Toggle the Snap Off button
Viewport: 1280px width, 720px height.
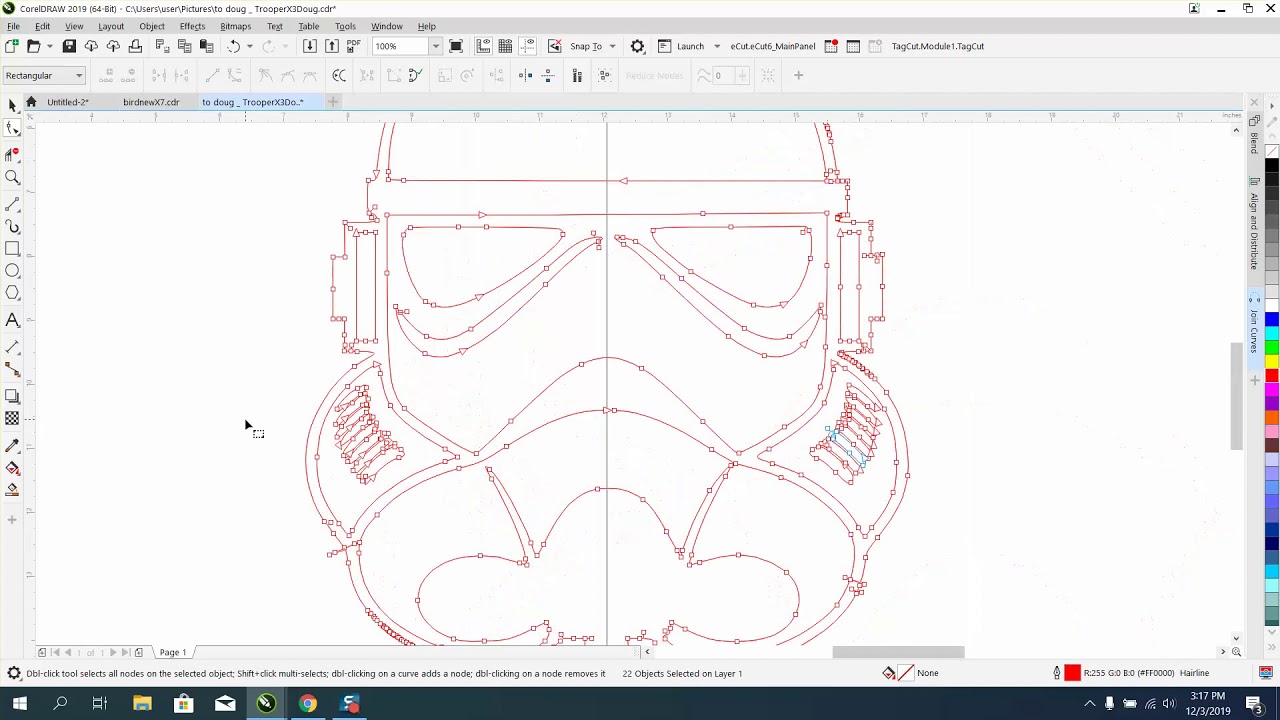pyautogui.click(x=554, y=46)
